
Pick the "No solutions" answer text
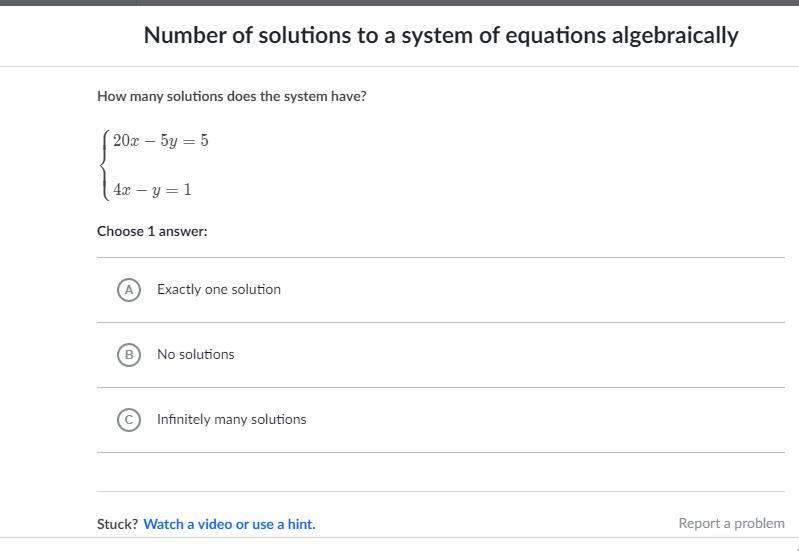[x=196, y=355]
